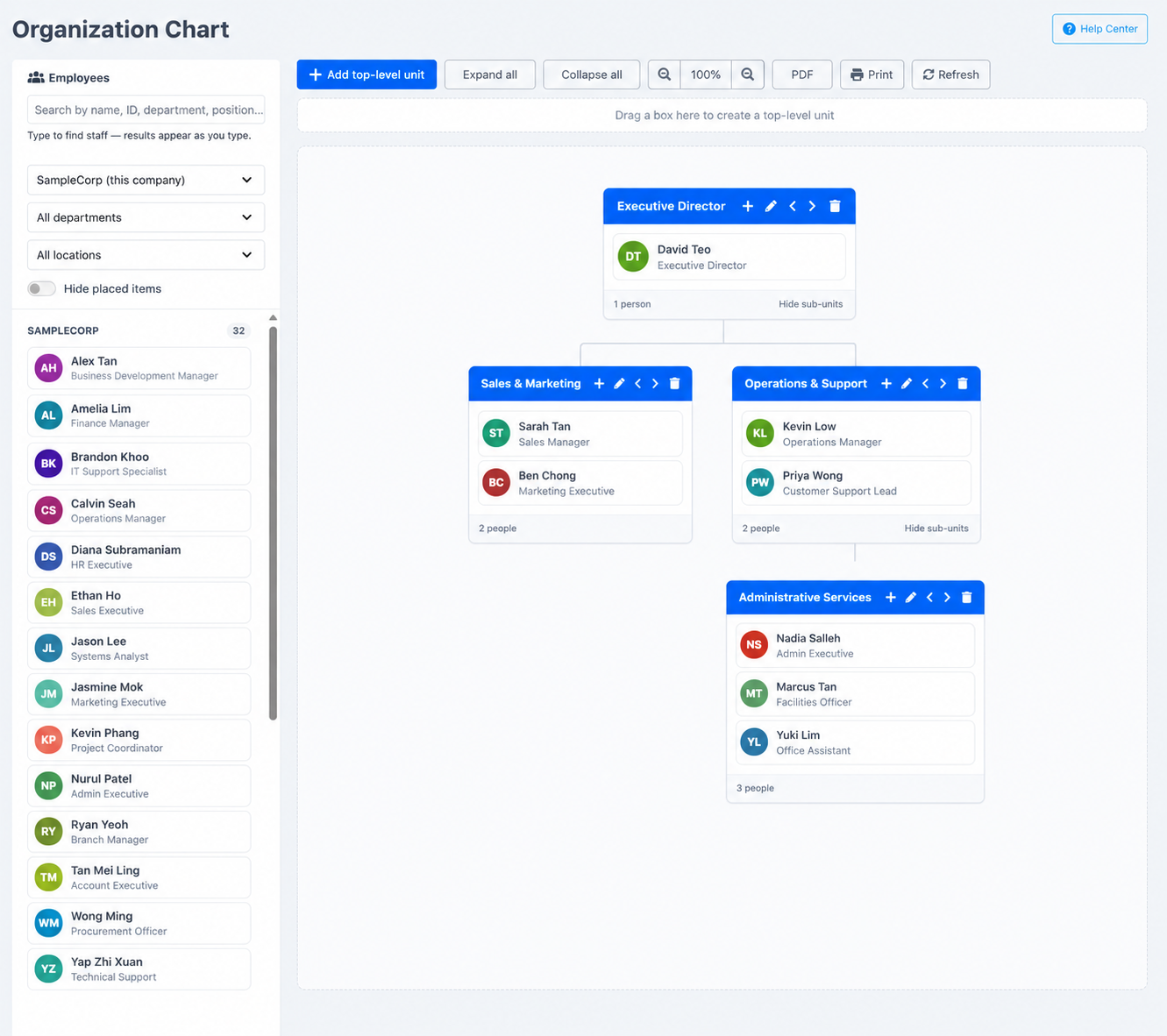Move Administrative Services right with chevron

click(947, 598)
